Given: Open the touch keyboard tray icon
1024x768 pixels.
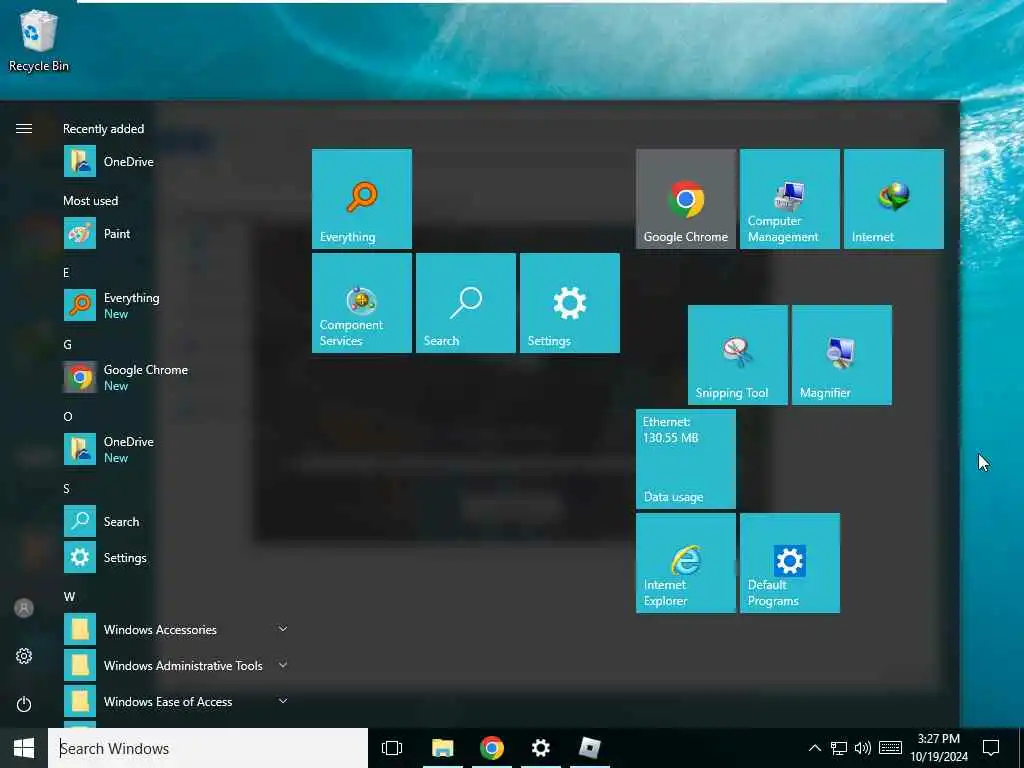Looking at the screenshot, I should tap(890, 748).
